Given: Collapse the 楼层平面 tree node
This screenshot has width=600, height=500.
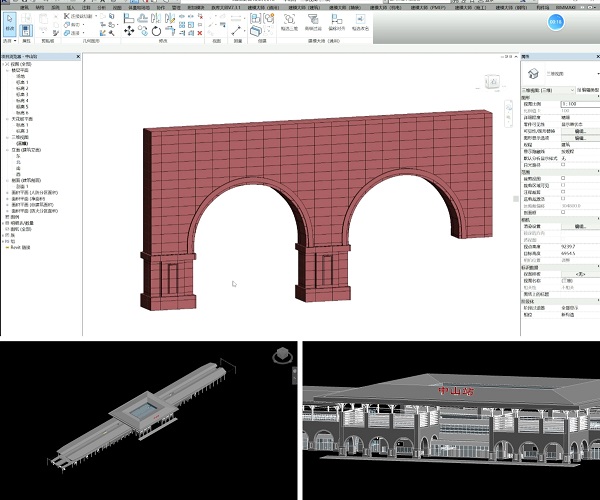Looking at the screenshot, I should coord(8,70).
